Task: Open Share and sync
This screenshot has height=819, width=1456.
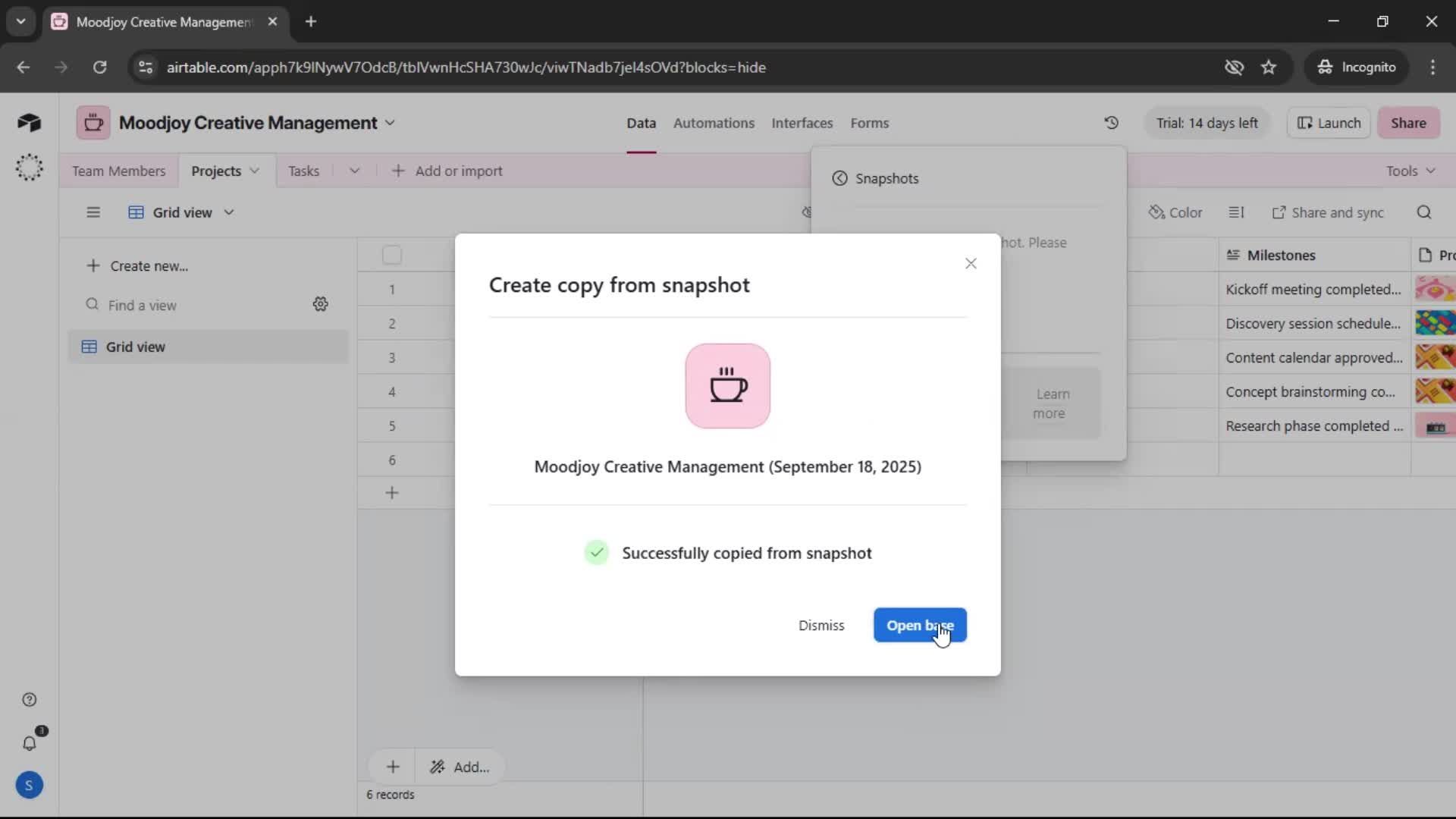Action: point(1328,212)
